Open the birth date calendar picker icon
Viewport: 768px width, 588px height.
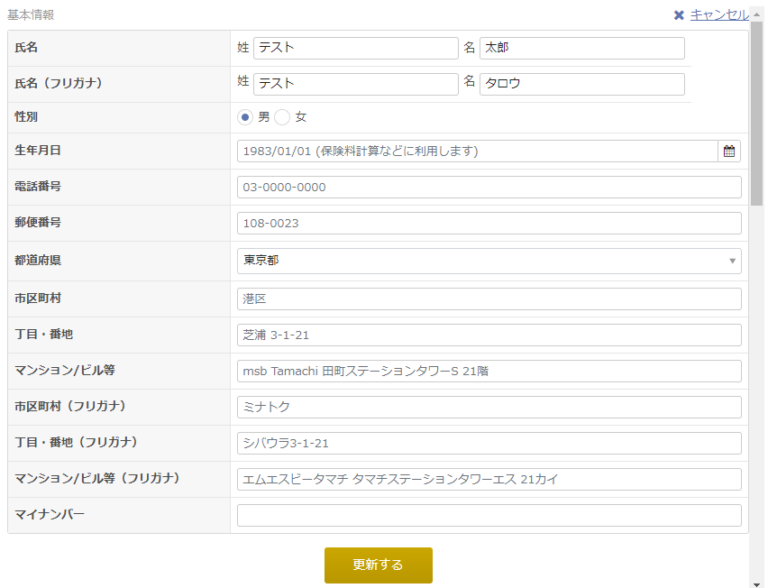pos(729,151)
